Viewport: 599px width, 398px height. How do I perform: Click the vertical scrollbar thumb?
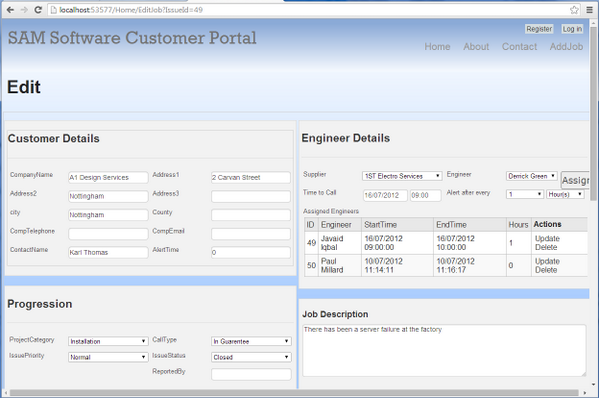[594, 114]
